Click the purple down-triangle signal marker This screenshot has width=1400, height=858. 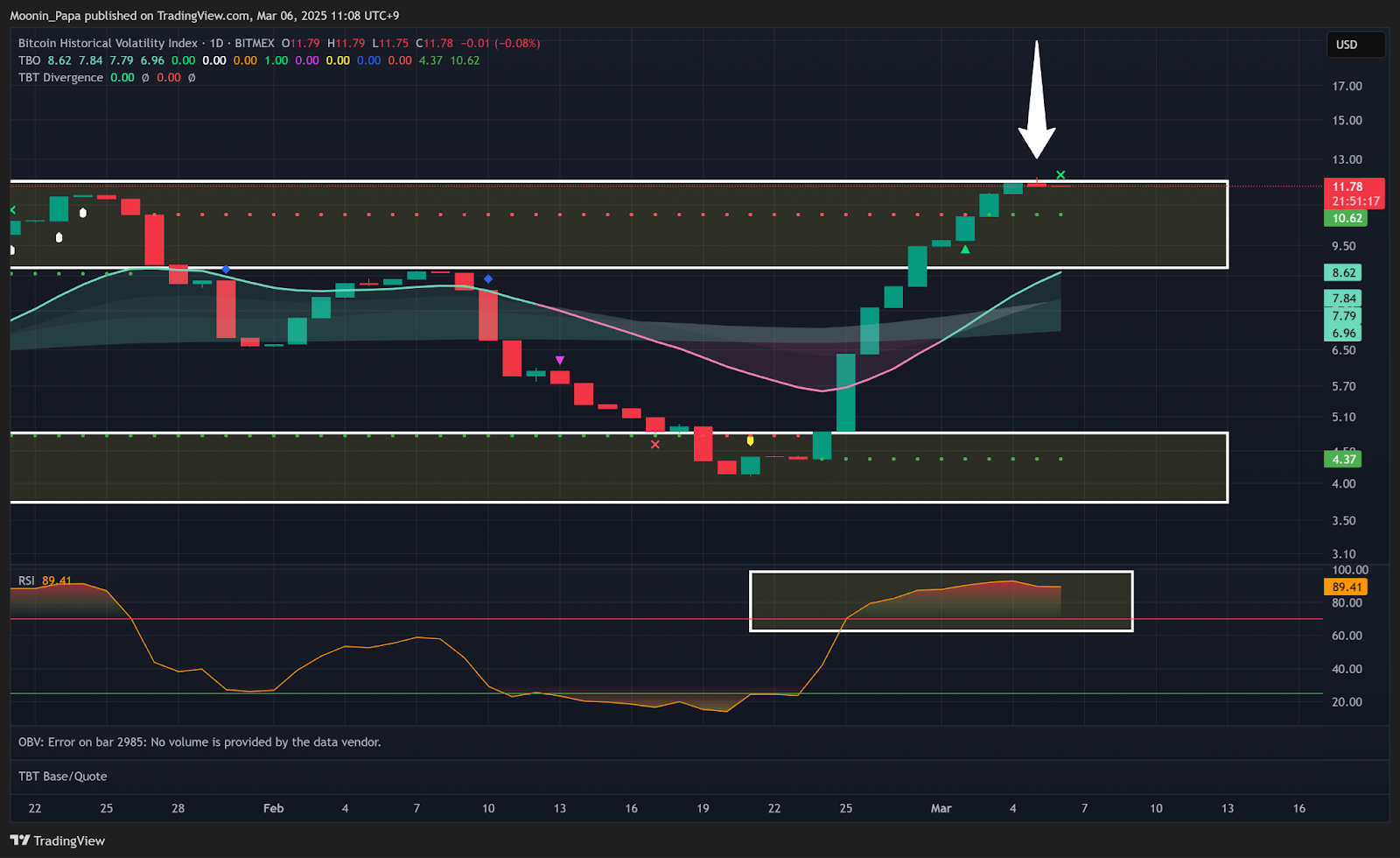(560, 361)
